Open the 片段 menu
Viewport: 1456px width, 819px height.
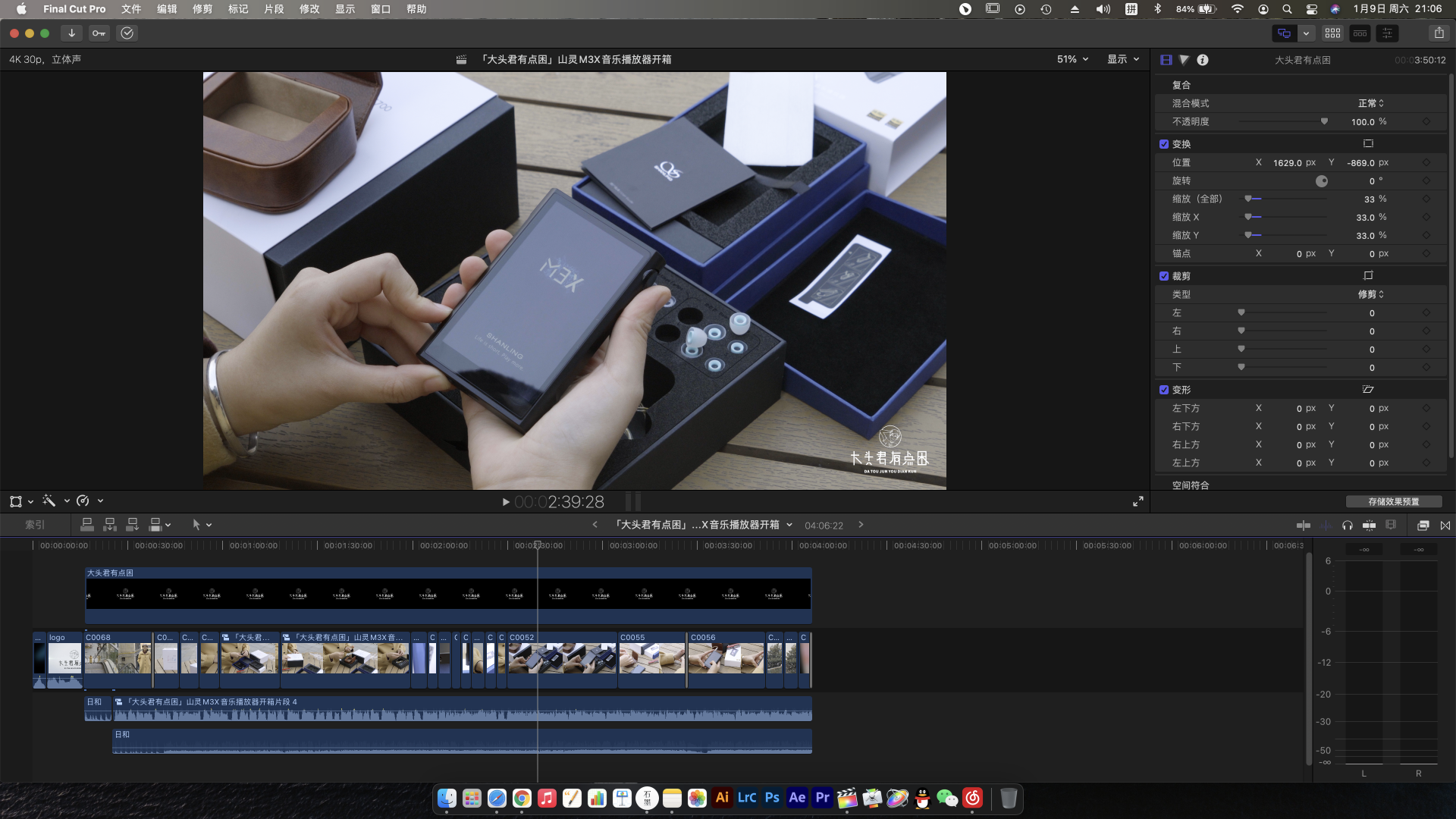(274, 9)
